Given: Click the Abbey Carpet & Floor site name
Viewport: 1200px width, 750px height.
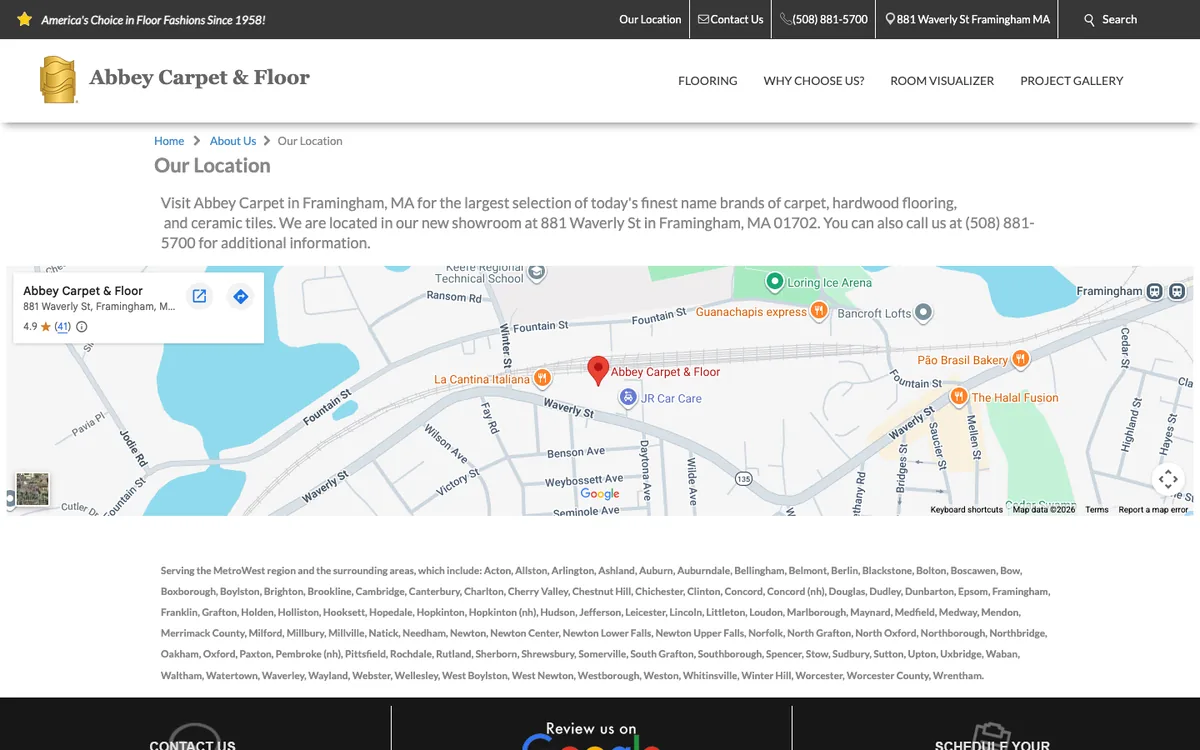Looking at the screenshot, I should [x=199, y=78].
